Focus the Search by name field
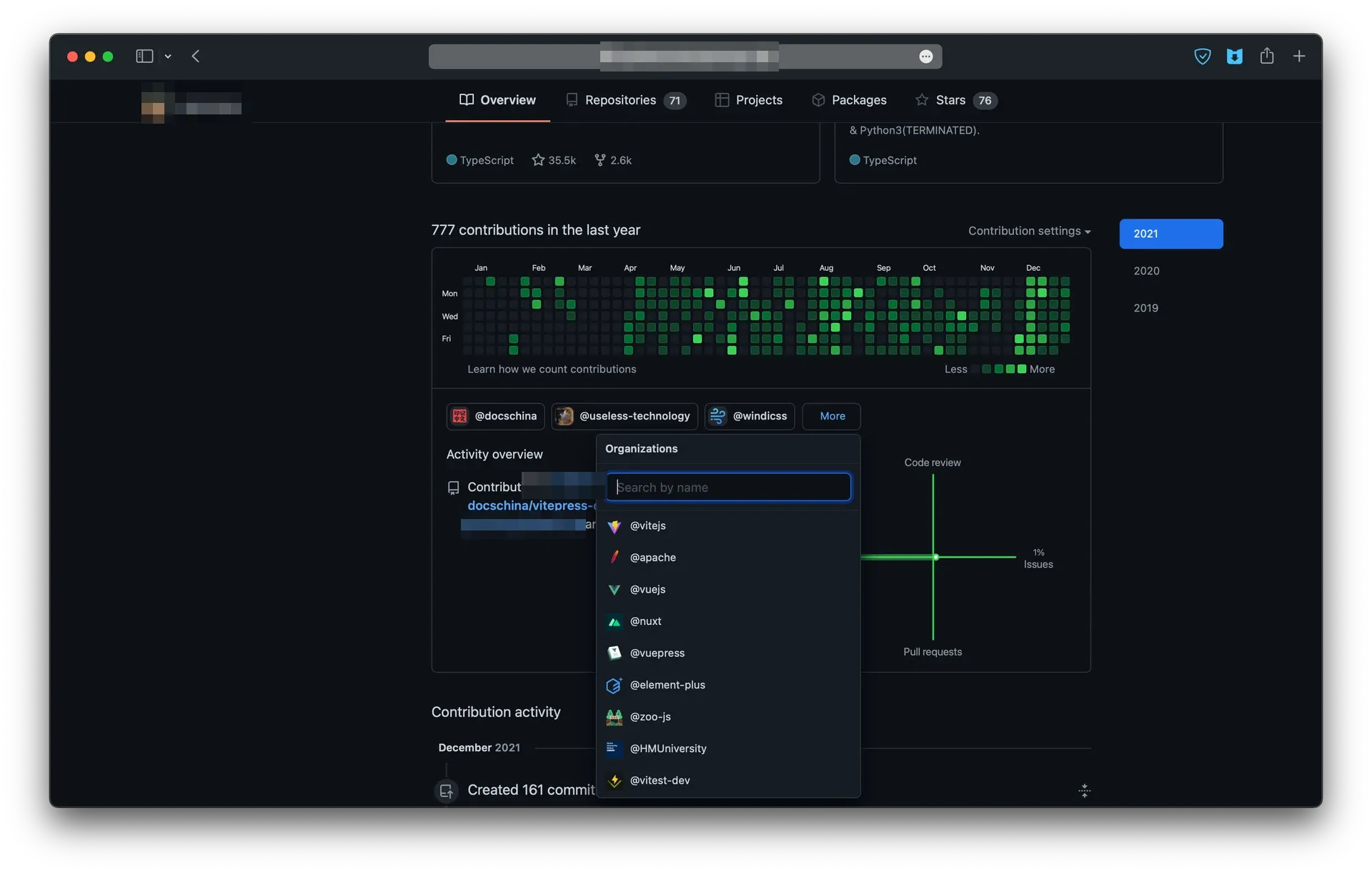The image size is (1372, 873). [728, 487]
